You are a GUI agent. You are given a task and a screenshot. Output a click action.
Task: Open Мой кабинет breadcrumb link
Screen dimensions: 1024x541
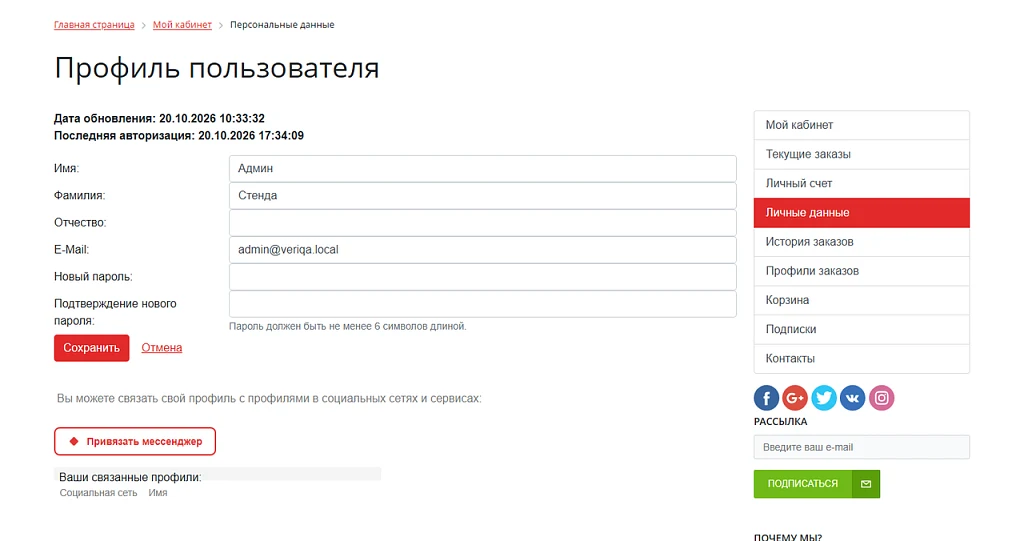click(182, 25)
